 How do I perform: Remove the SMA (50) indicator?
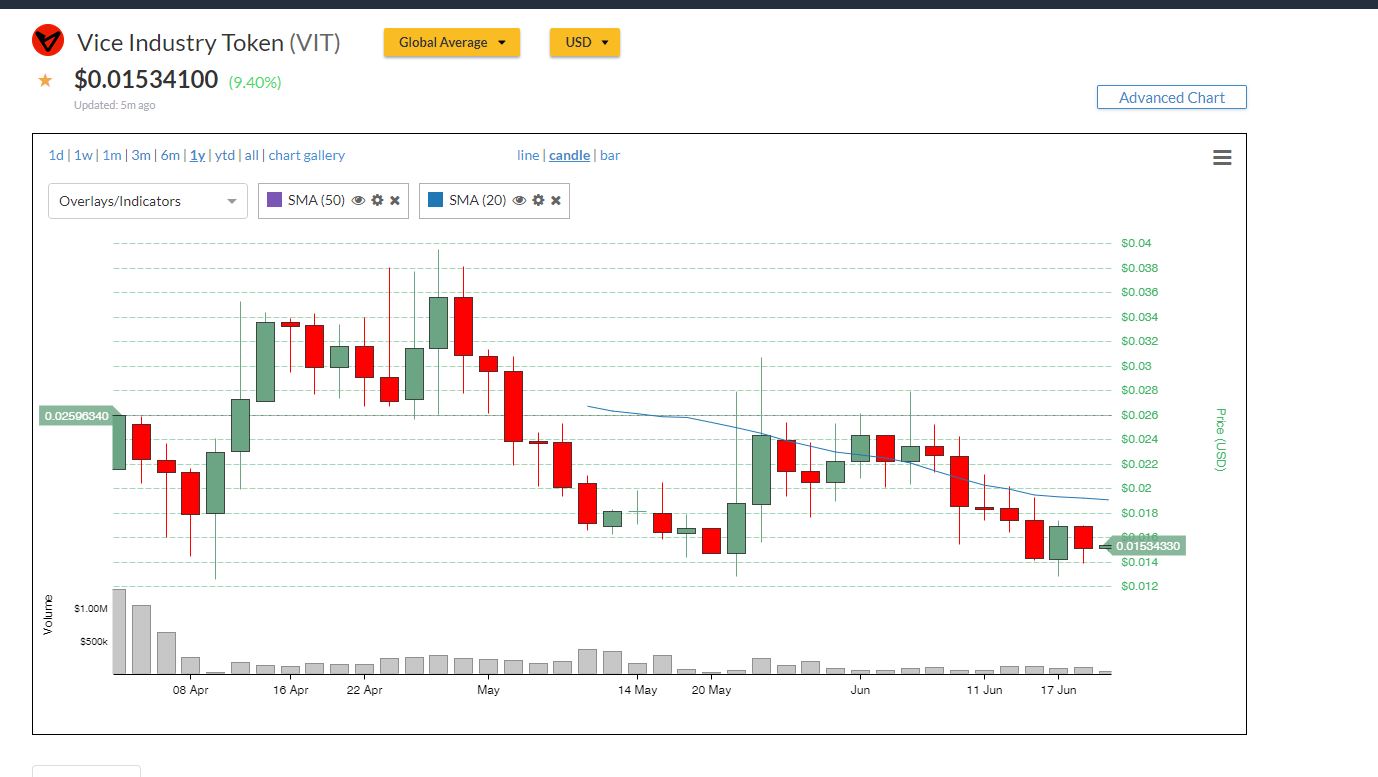pyautogui.click(x=395, y=200)
